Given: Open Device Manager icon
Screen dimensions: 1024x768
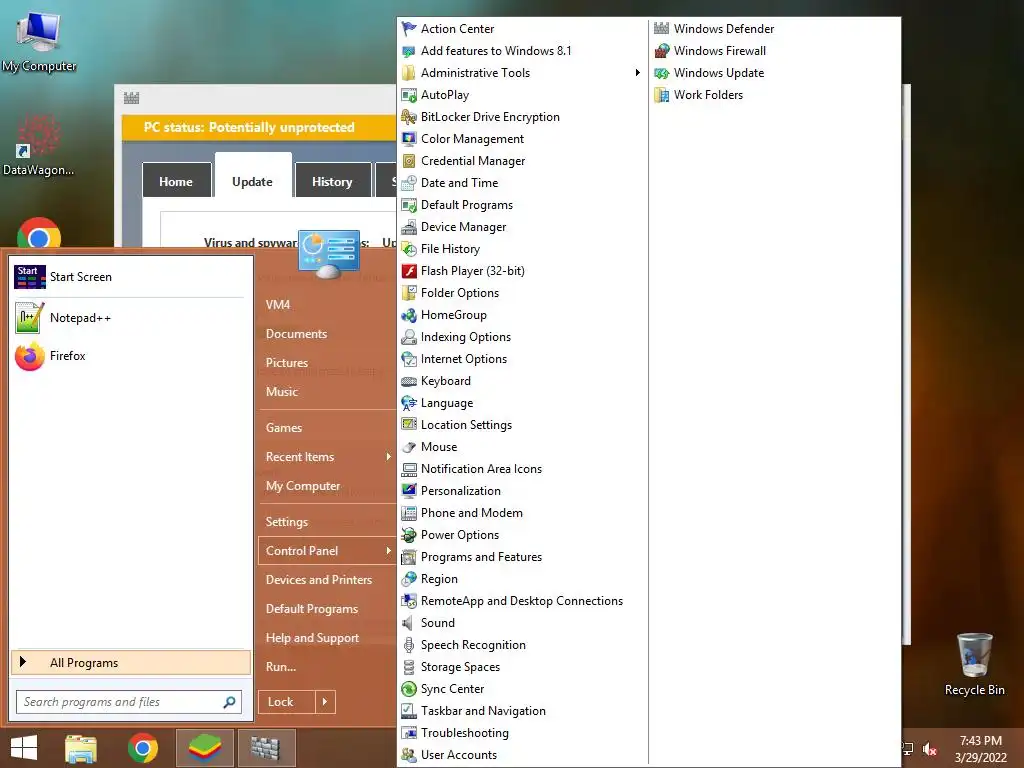Looking at the screenshot, I should click(x=409, y=227).
